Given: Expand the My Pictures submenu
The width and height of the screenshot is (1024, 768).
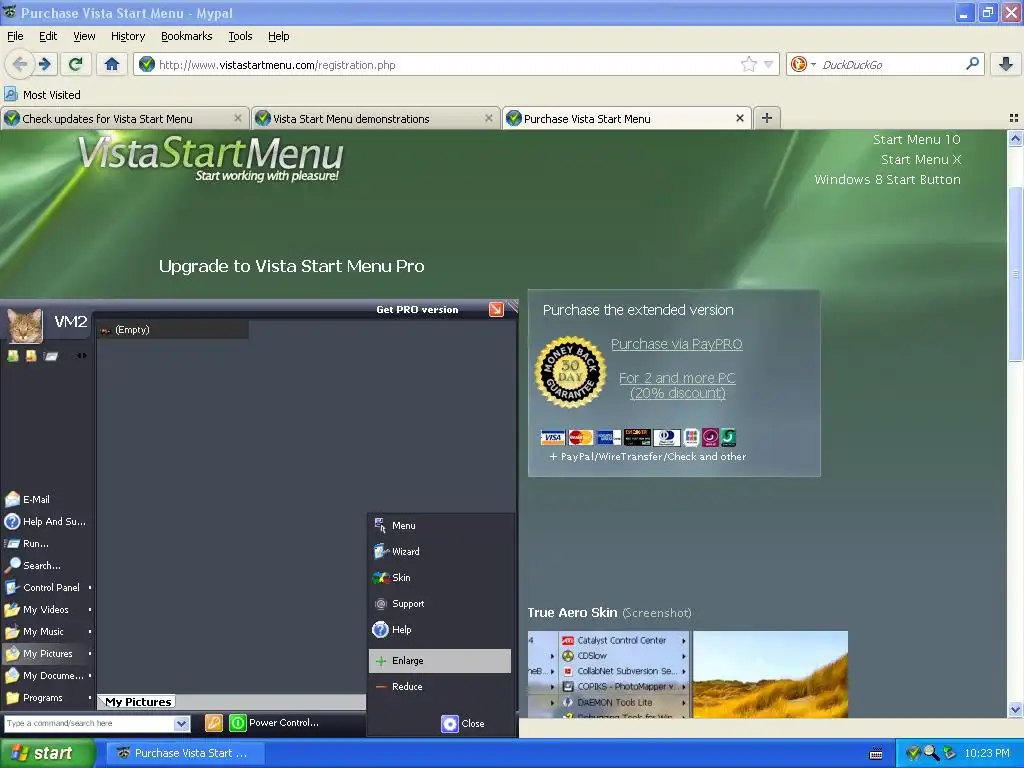Looking at the screenshot, I should pyautogui.click(x=89, y=653).
